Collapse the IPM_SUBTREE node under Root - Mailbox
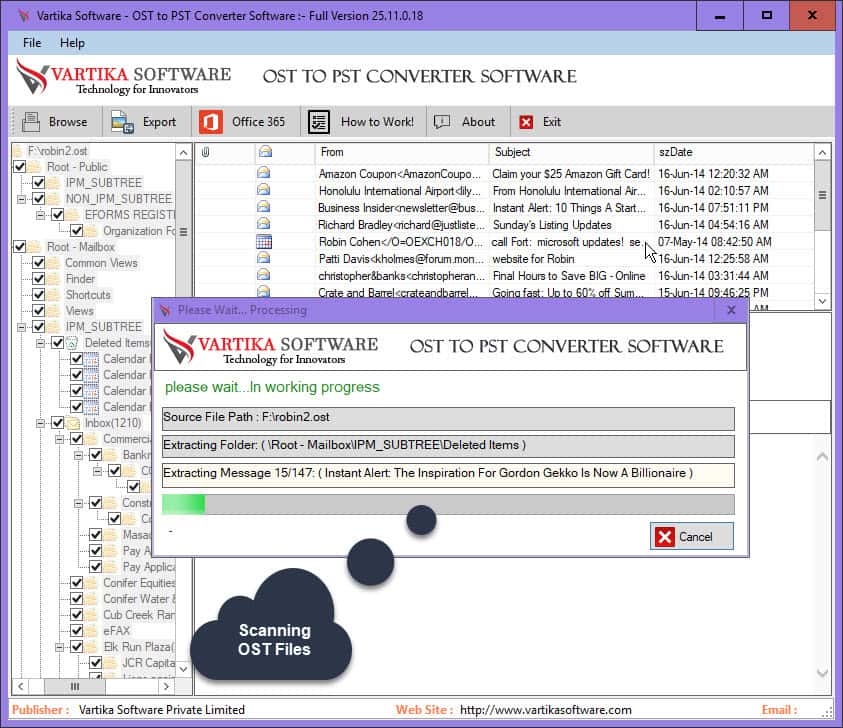 click(x=21, y=327)
